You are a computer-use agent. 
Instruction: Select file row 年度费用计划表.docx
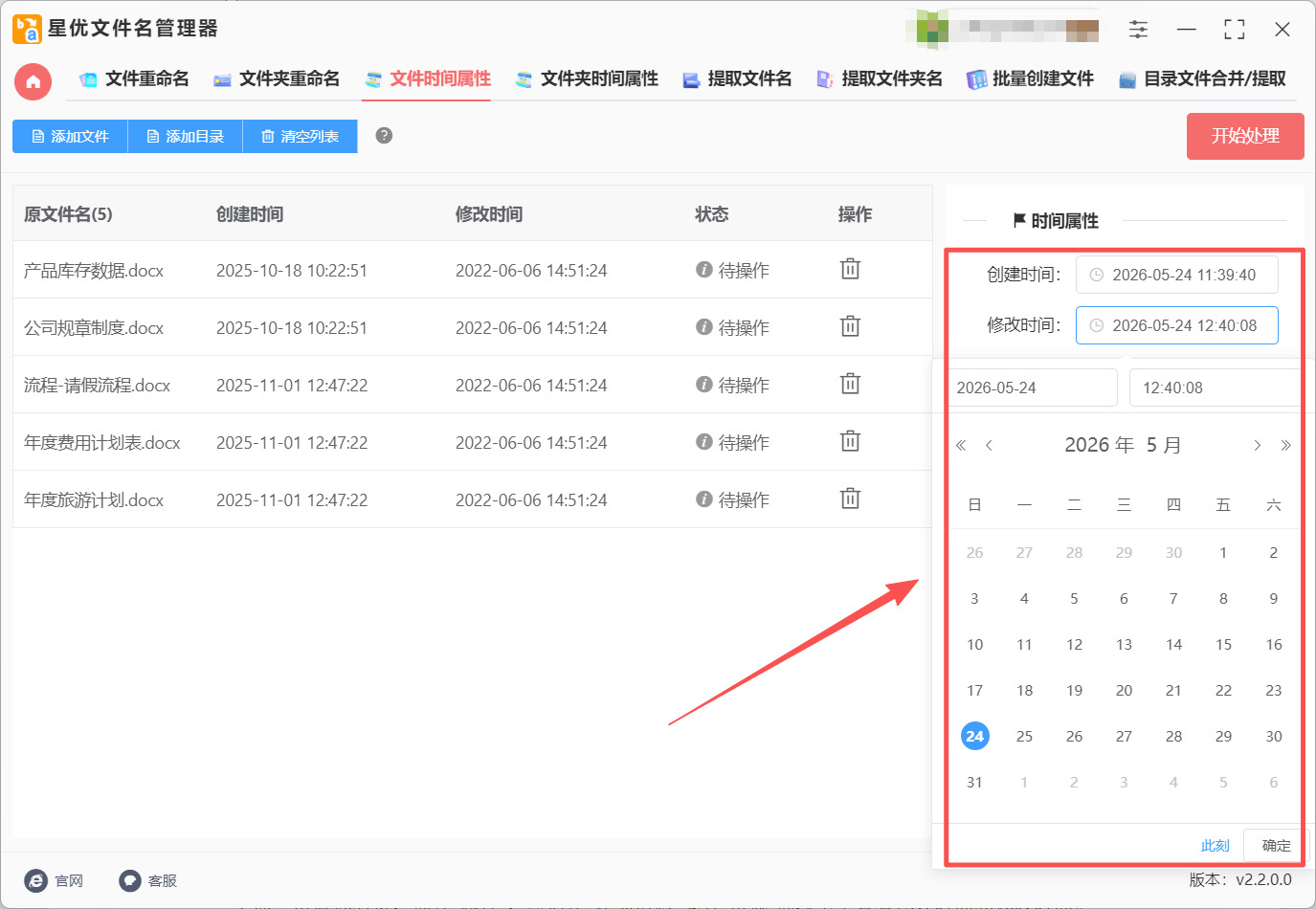click(x=472, y=442)
